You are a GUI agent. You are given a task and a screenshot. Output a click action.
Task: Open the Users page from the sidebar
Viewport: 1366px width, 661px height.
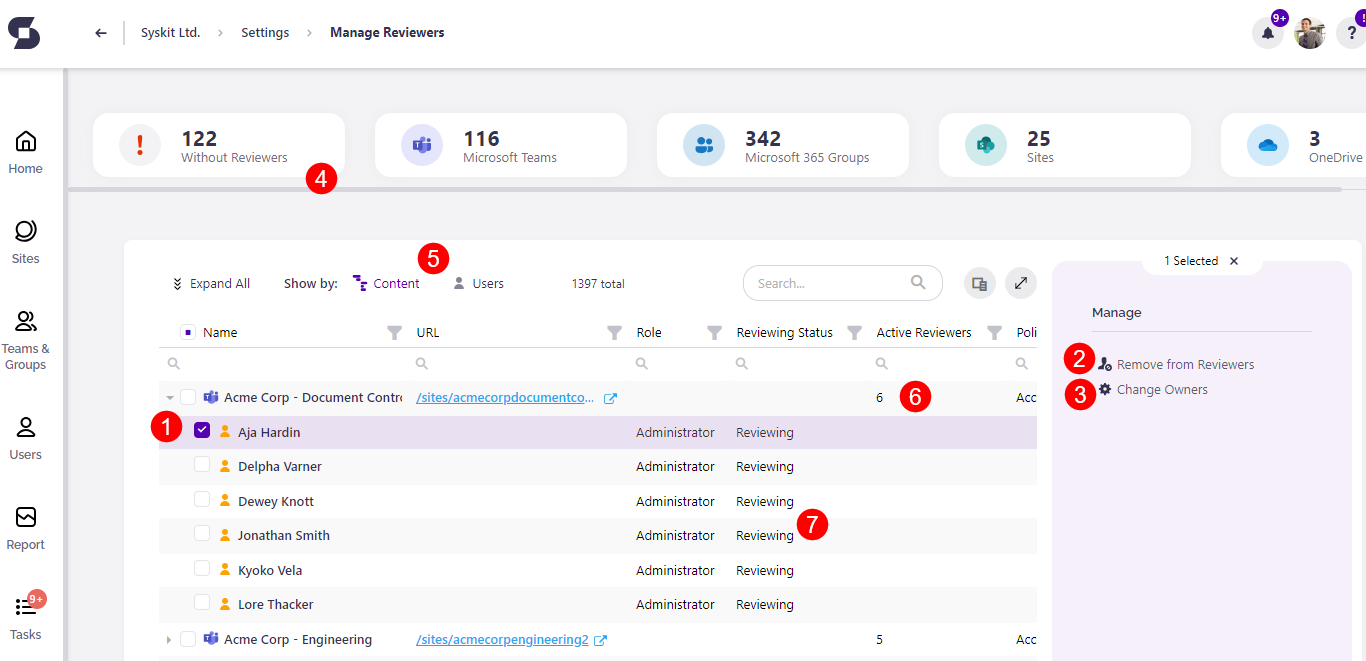25,435
